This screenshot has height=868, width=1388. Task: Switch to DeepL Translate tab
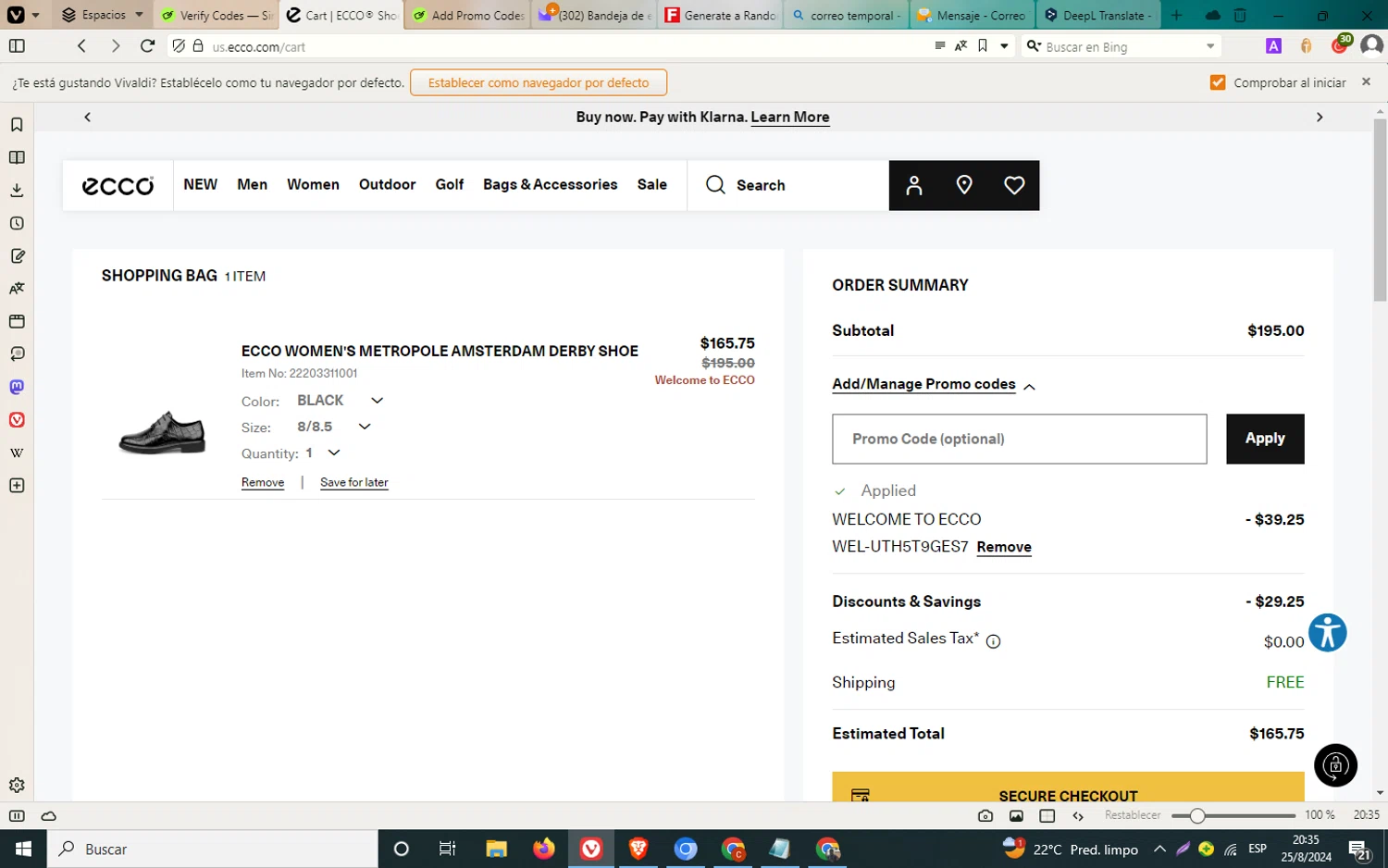coord(1097,15)
